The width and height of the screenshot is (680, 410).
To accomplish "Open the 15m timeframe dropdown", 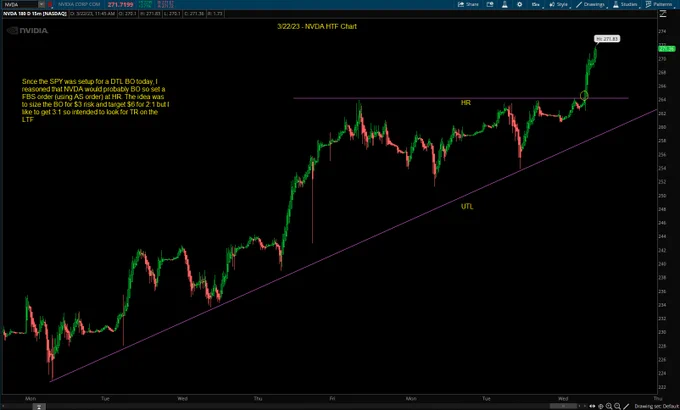I will [536, 4].
